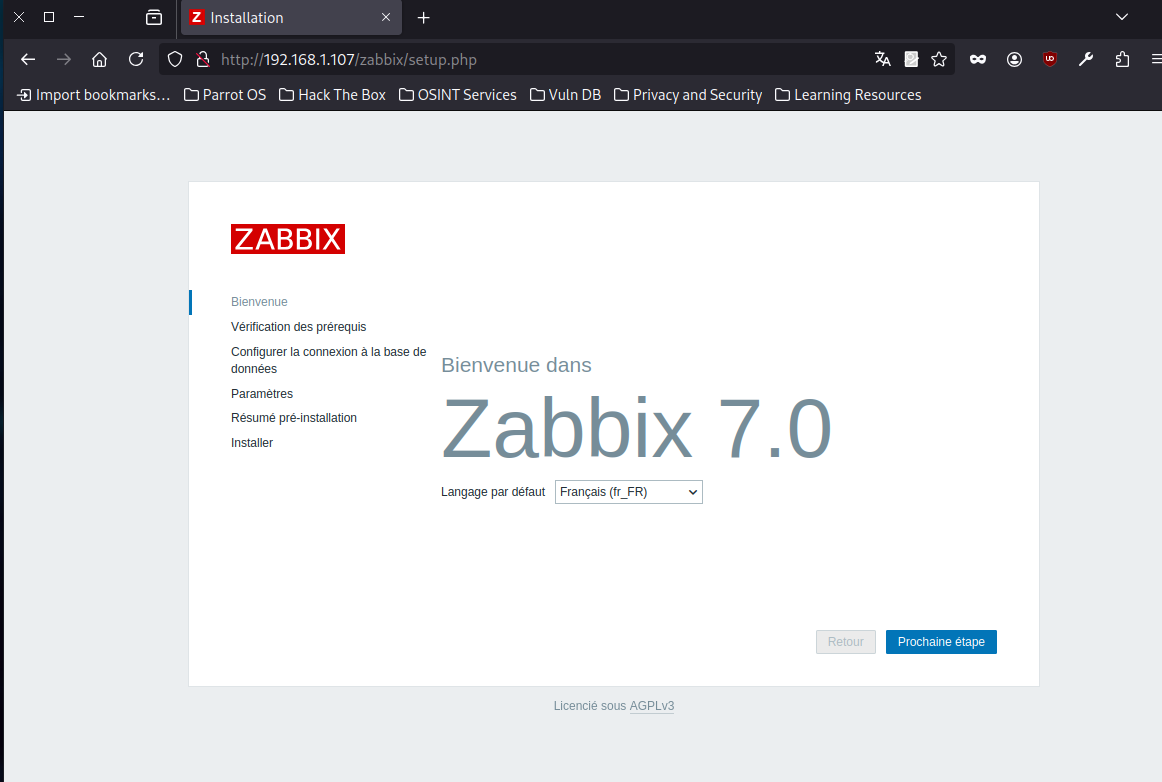Select the Installer setup step
The image size is (1162, 782).
tap(252, 443)
